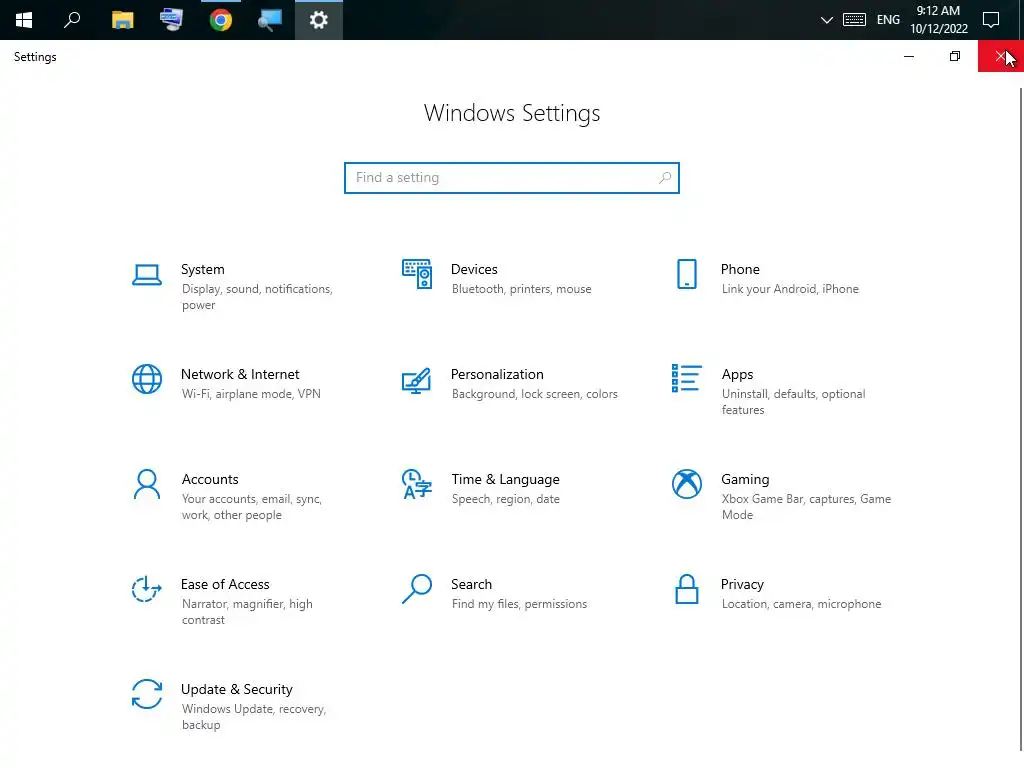
Task: Click the Phone heading
Action: 740,269
